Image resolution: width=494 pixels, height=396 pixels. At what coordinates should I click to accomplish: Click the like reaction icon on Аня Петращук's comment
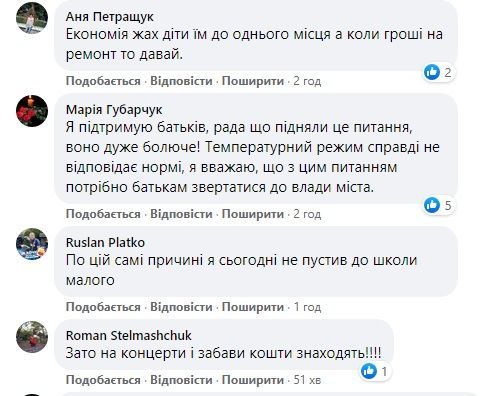point(432,72)
